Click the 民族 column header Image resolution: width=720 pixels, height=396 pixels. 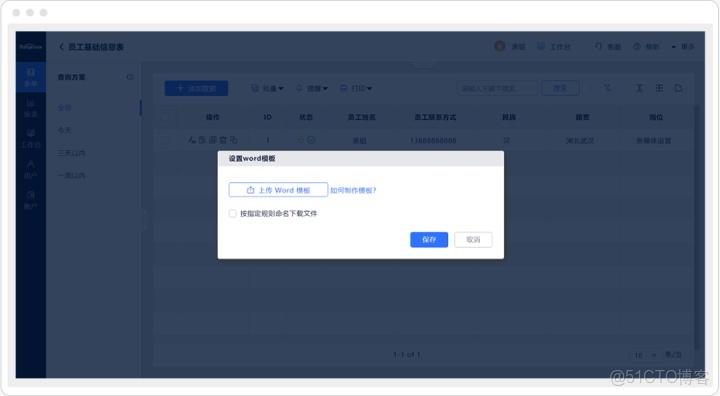click(x=509, y=117)
